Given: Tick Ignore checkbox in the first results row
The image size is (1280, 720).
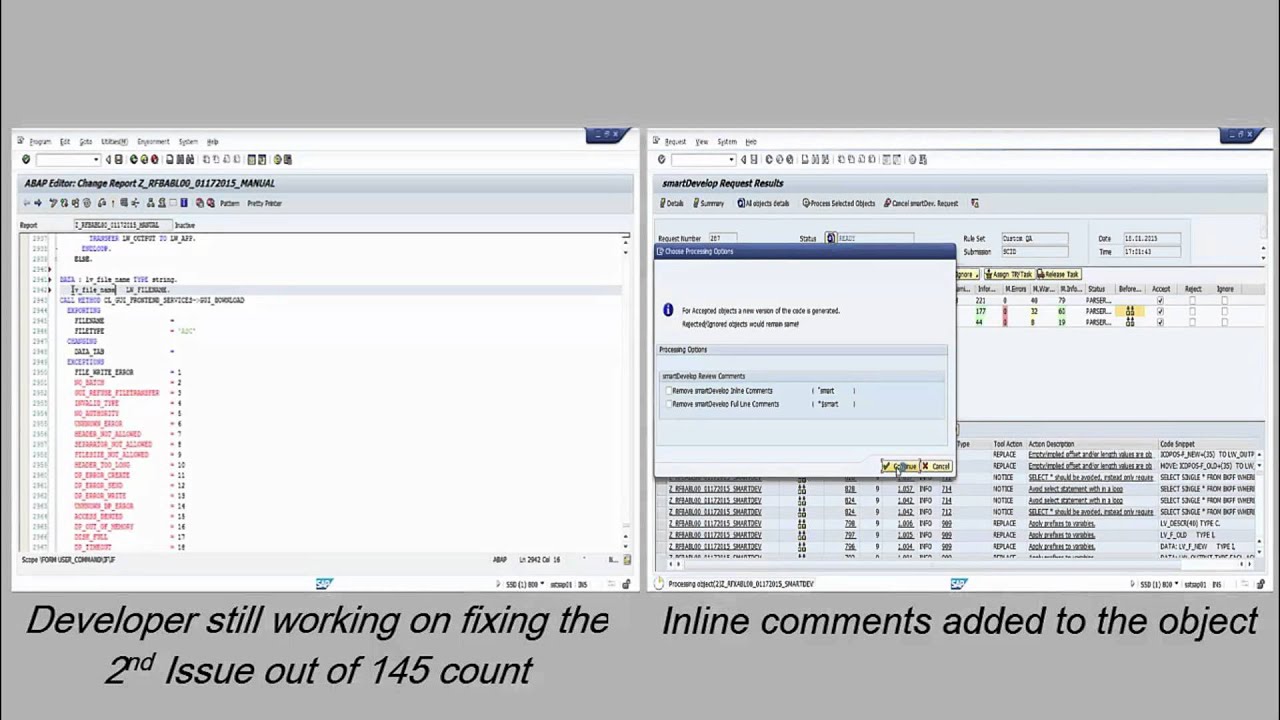Looking at the screenshot, I should coord(1224,301).
